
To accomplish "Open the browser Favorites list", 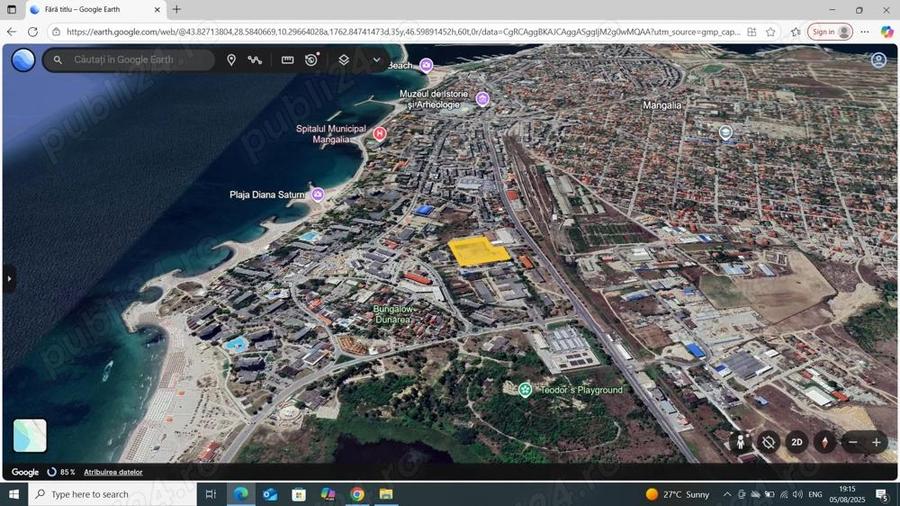I will (x=795, y=32).
